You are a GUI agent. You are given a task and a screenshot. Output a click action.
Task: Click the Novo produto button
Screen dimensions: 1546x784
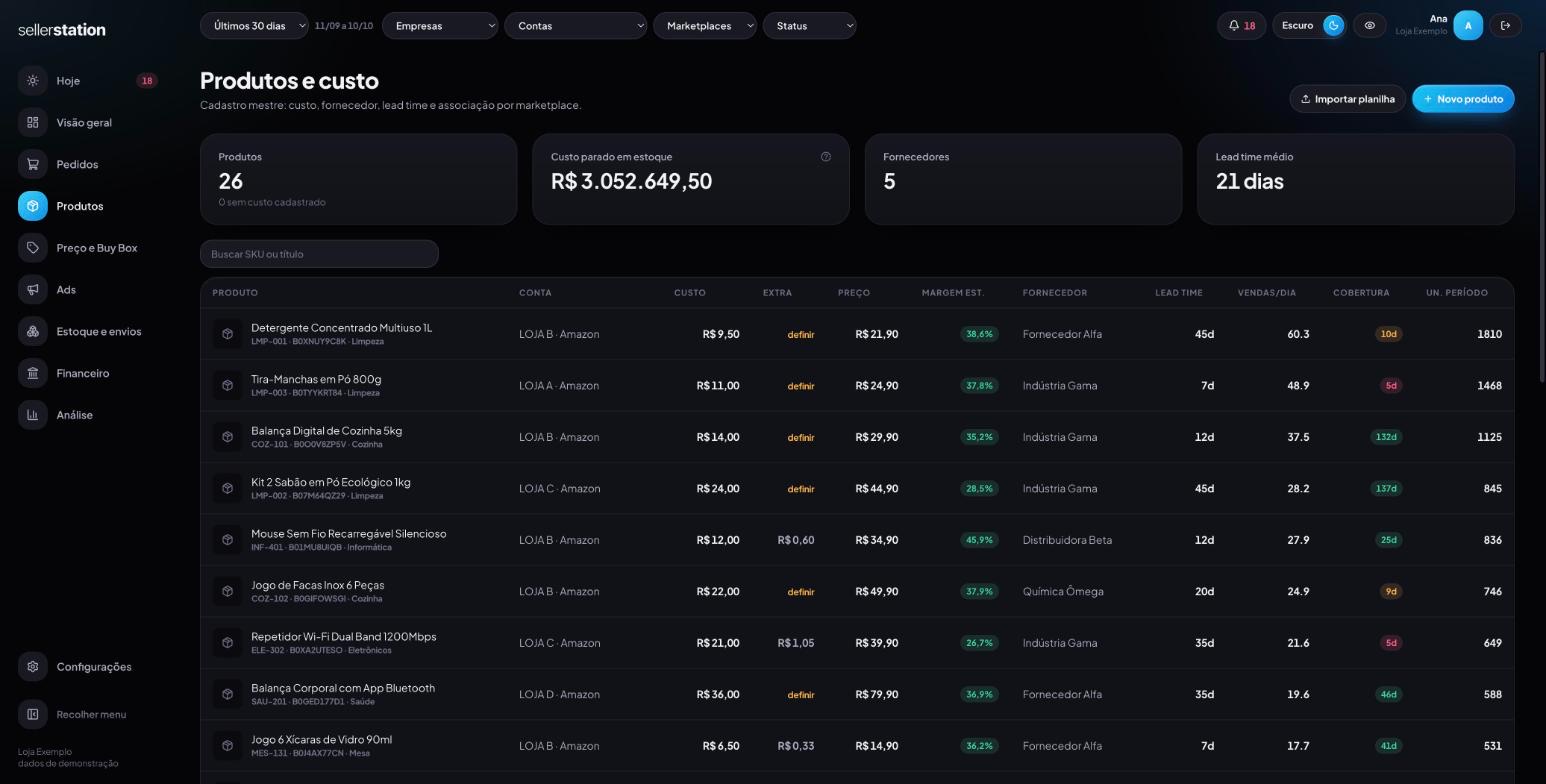click(x=1463, y=99)
